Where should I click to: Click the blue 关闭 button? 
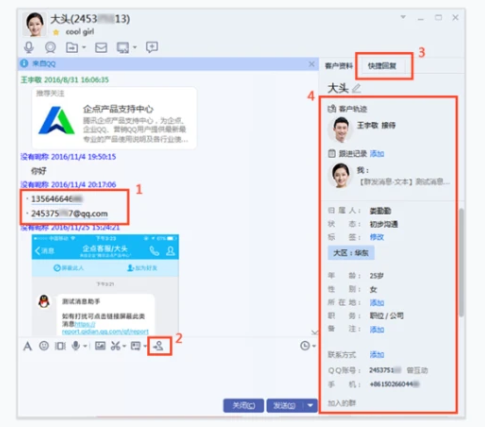click(244, 405)
